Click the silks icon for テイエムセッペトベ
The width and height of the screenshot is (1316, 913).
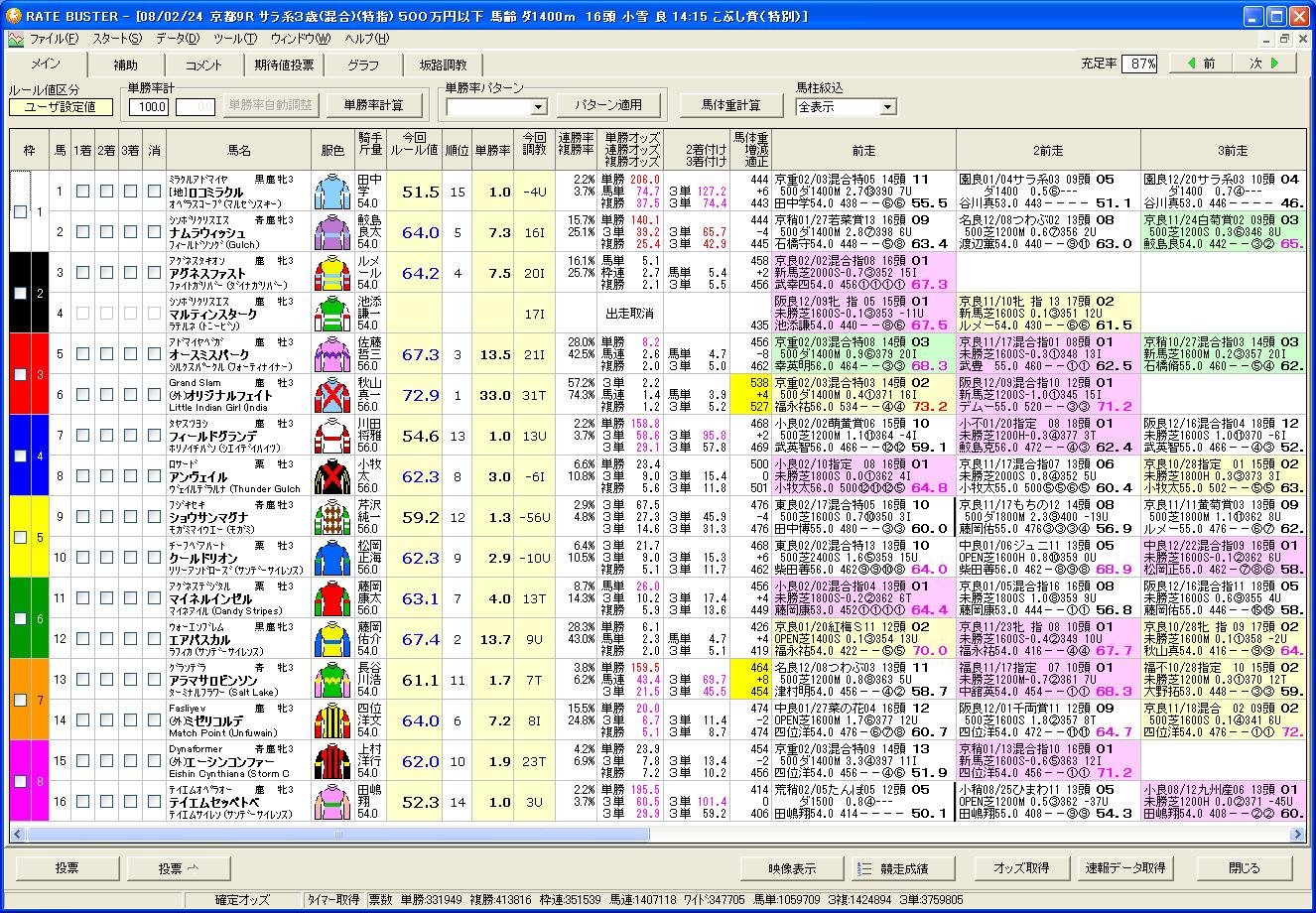[332, 802]
